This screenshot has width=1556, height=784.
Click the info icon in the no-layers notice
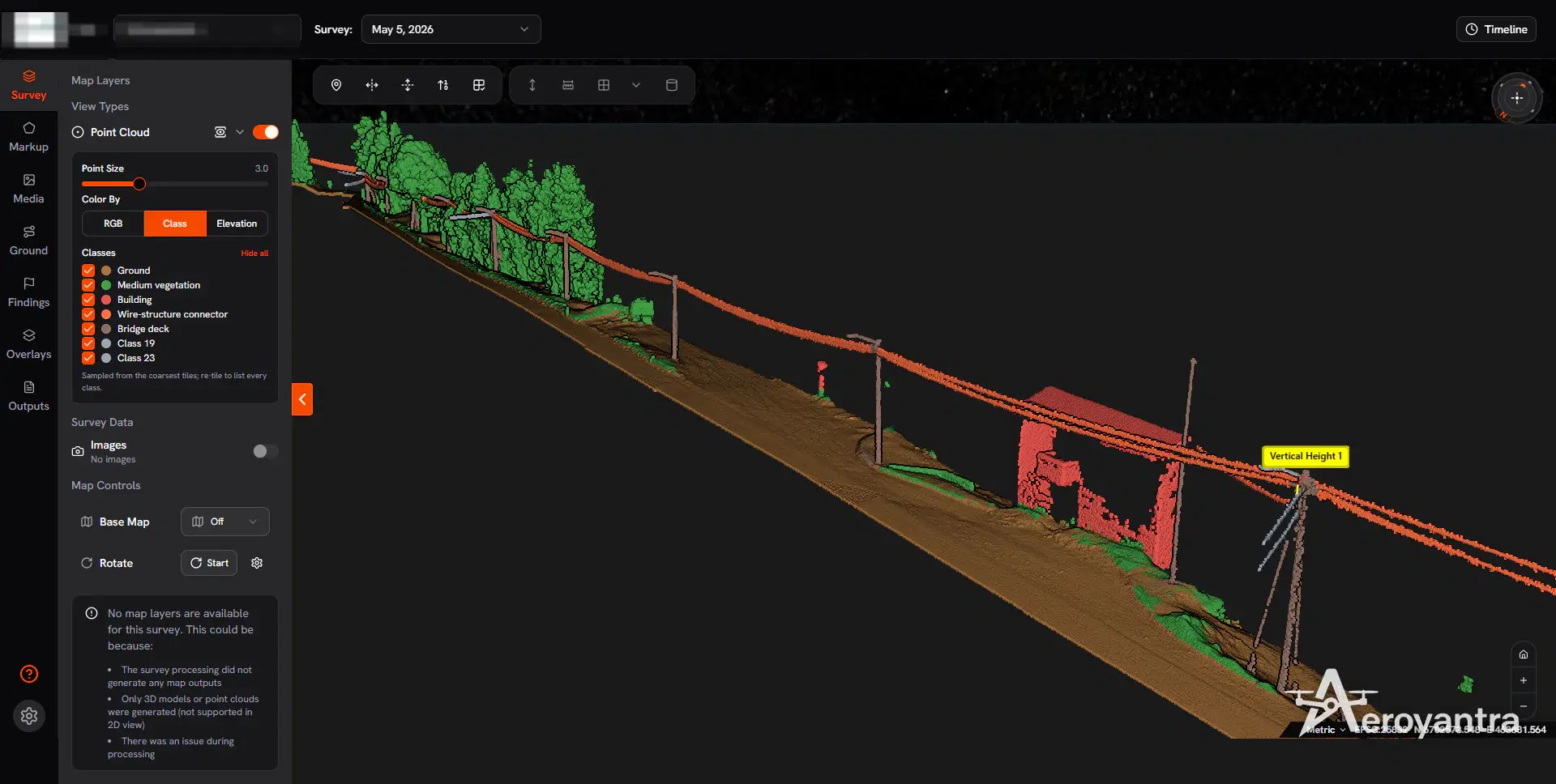coord(92,613)
